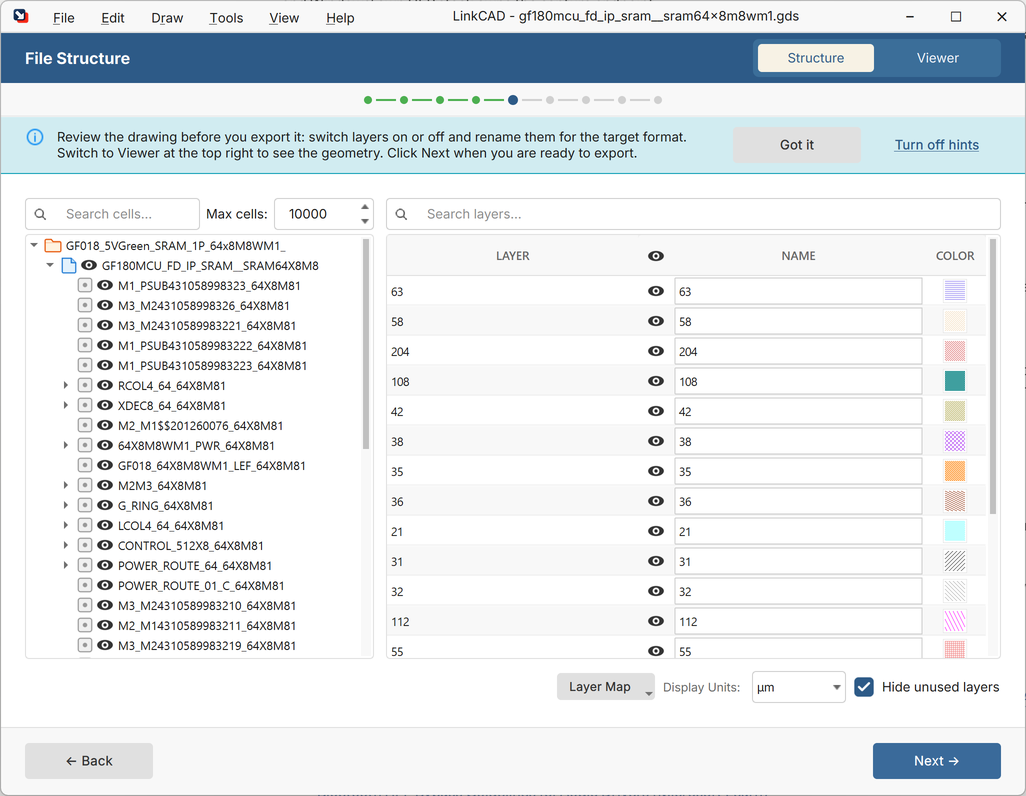Collapse the GF018_5VGreen_SRAM_1P root folder
The width and height of the screenshot is (1026, 796).
coord(34,245)
